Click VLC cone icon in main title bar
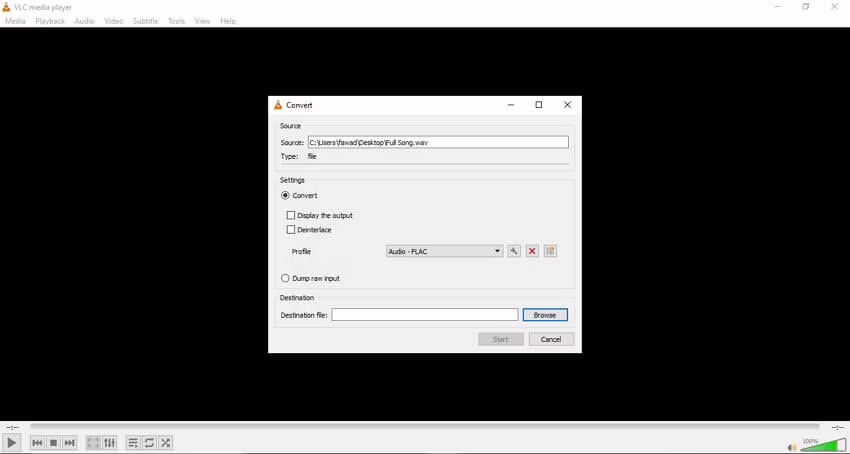Viewport: 850px width, 454px height. click(x=6, y=7)
